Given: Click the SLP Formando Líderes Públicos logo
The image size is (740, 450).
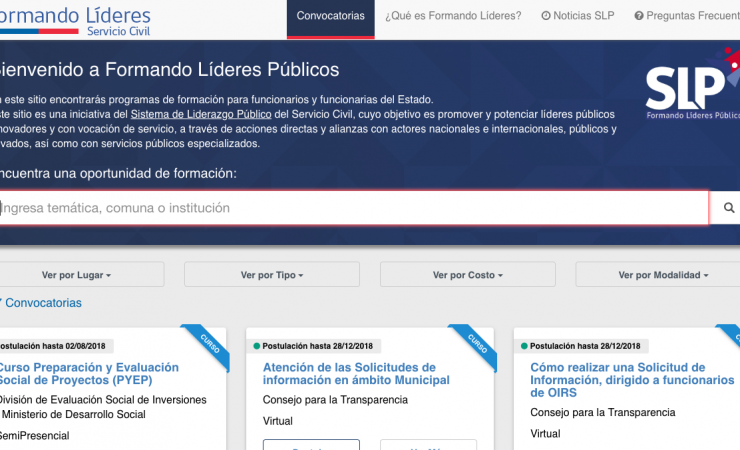Looking at the screenshot, I should [x=692, y=85].
